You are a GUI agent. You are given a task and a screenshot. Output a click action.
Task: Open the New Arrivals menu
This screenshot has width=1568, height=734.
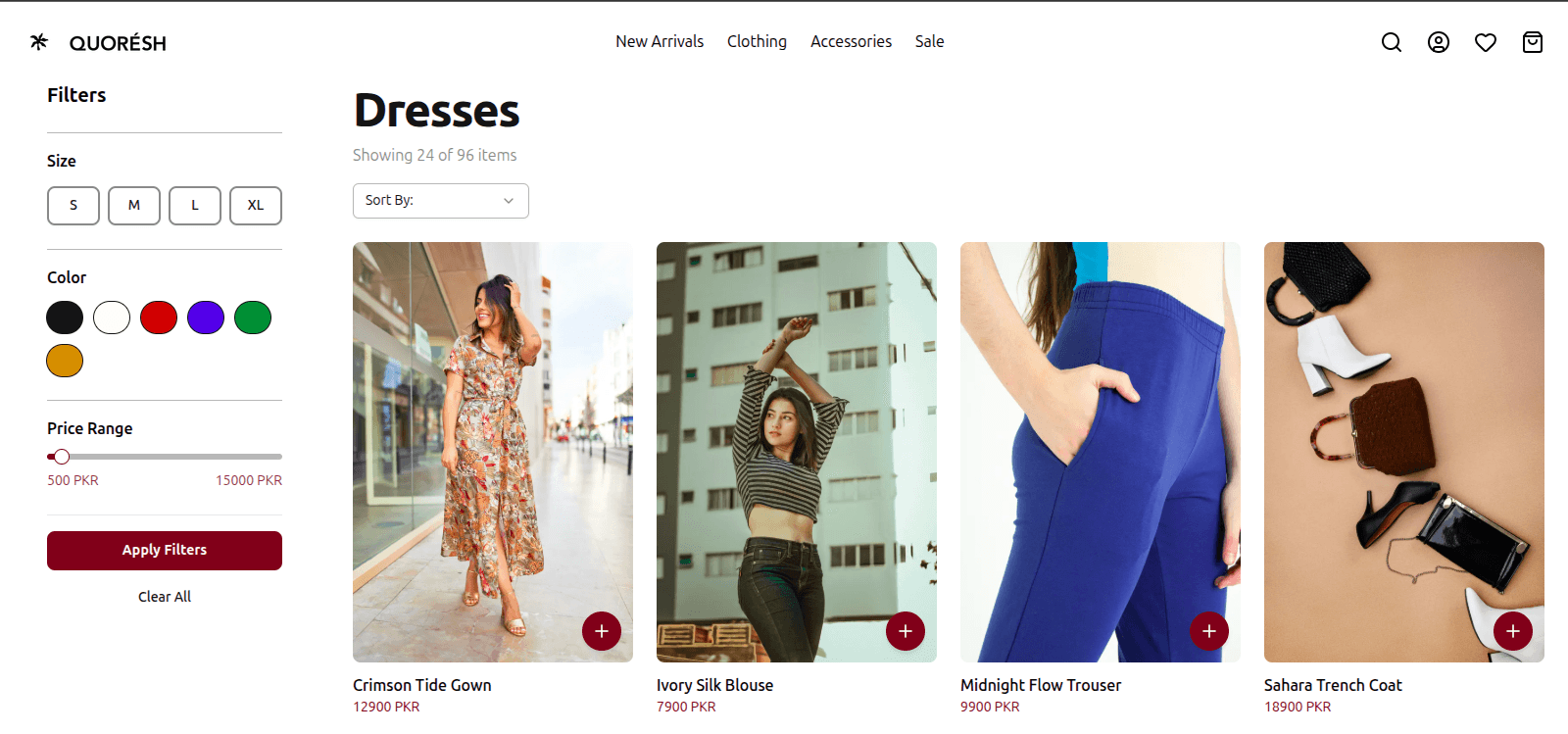pyautogui.click(x=660, y=41)
